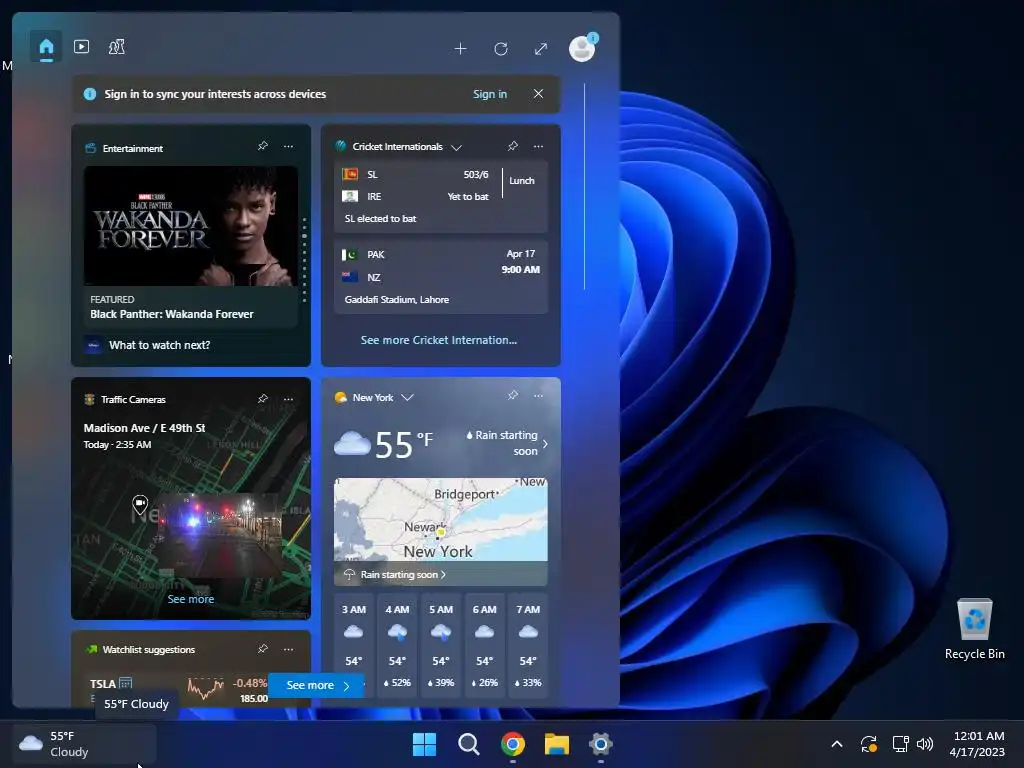Click See more Cricket Internationals link
This screenshot has height=768, width=1024.
(x=439, y=340)
